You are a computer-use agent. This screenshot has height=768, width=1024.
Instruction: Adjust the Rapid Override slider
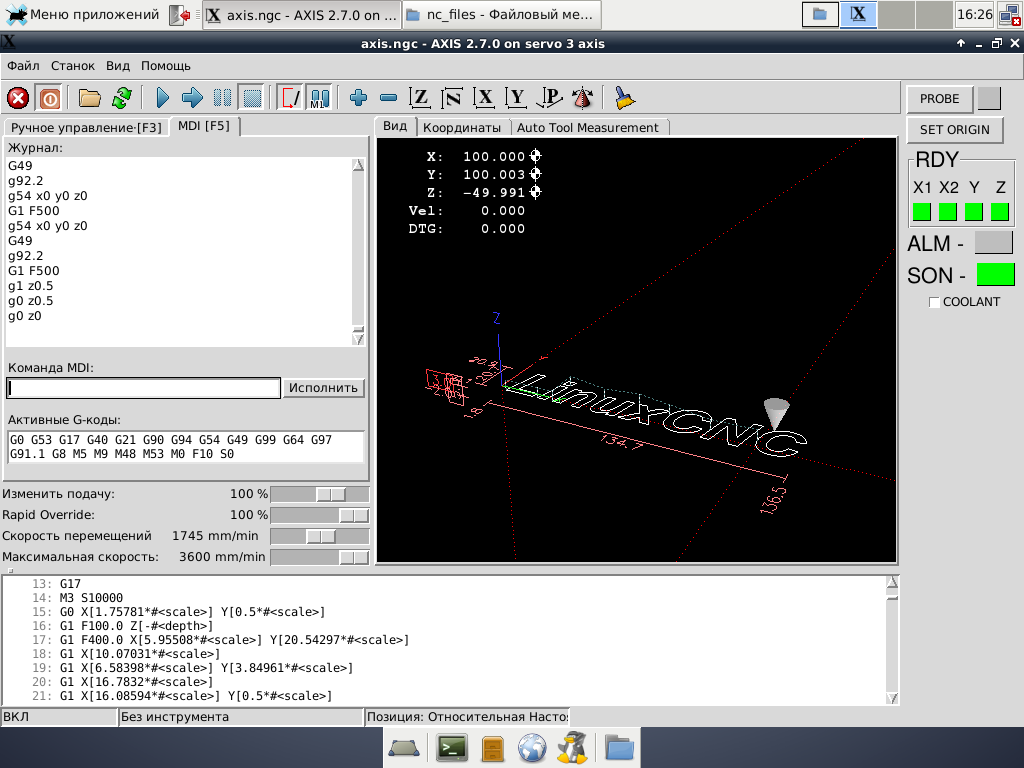click(x=353, y=515)
